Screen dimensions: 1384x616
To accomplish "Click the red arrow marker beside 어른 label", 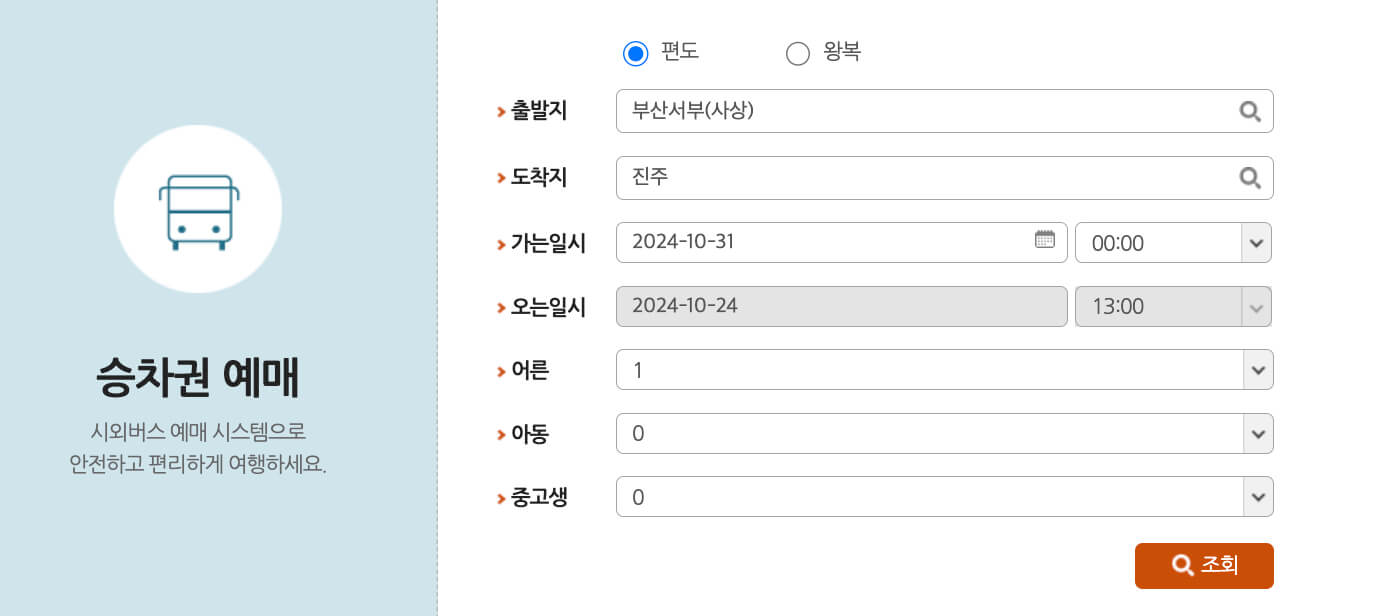I will [x=502, y=370].
